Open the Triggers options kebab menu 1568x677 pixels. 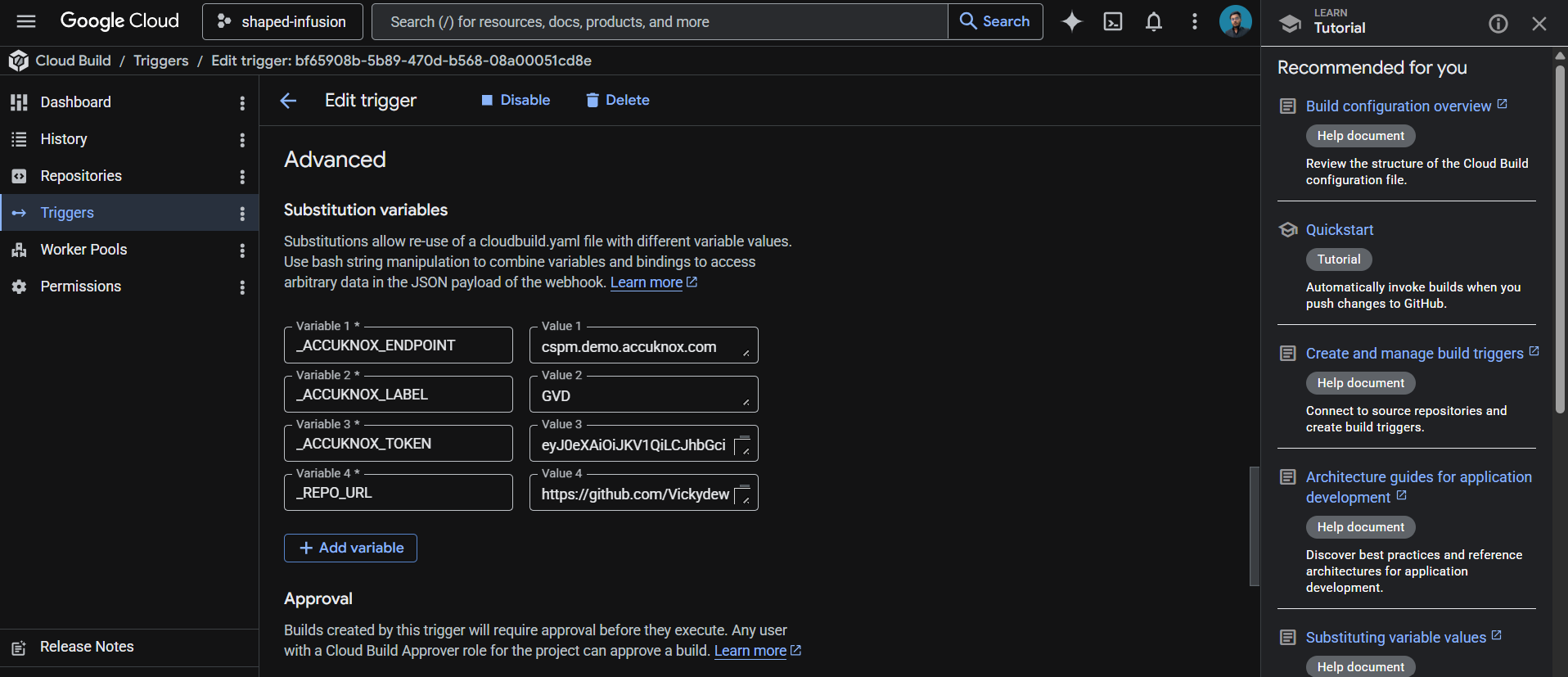pyautogui.click(x=242, y=214)
